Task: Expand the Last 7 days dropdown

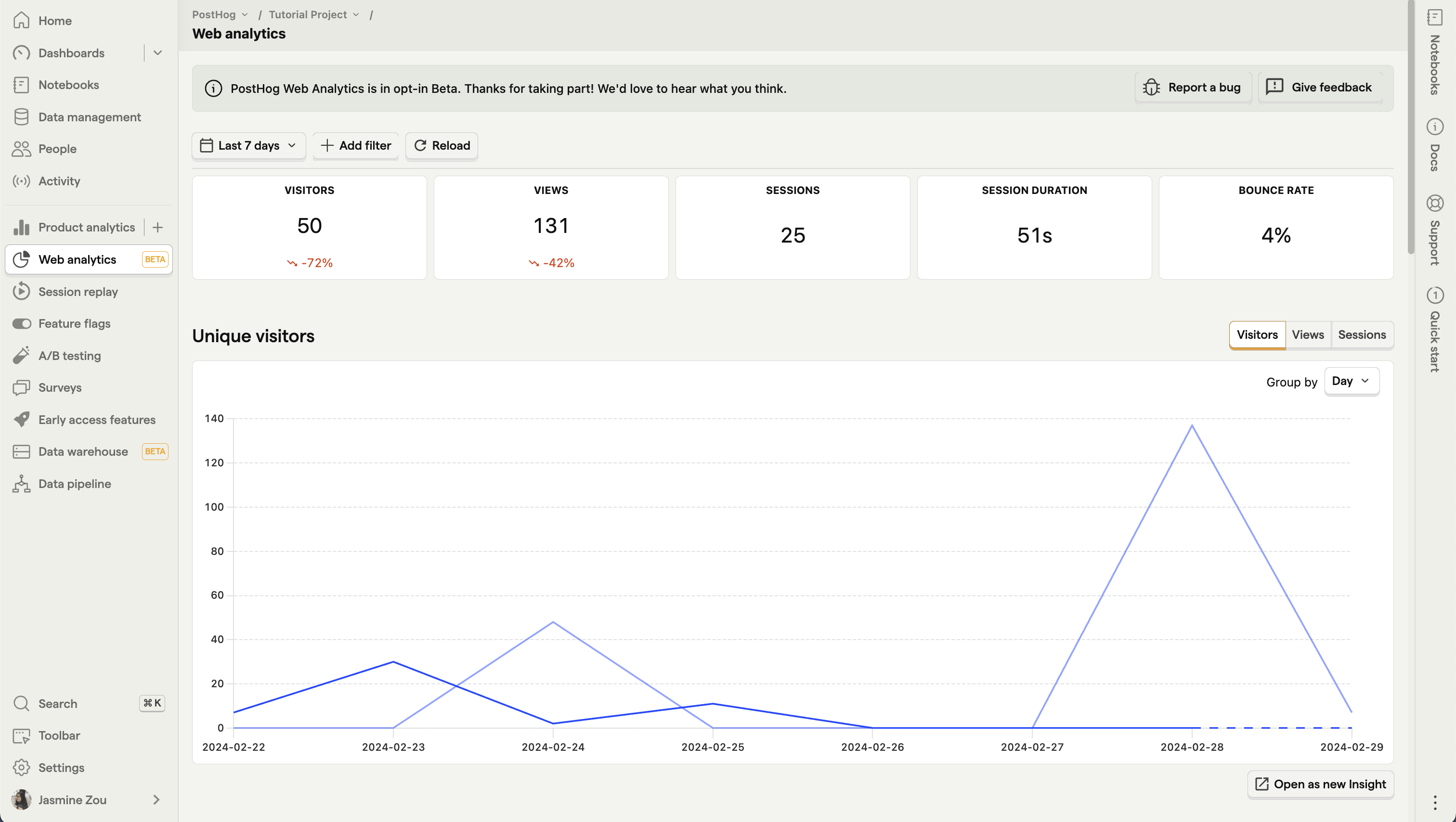Action: tap(247, 145)
